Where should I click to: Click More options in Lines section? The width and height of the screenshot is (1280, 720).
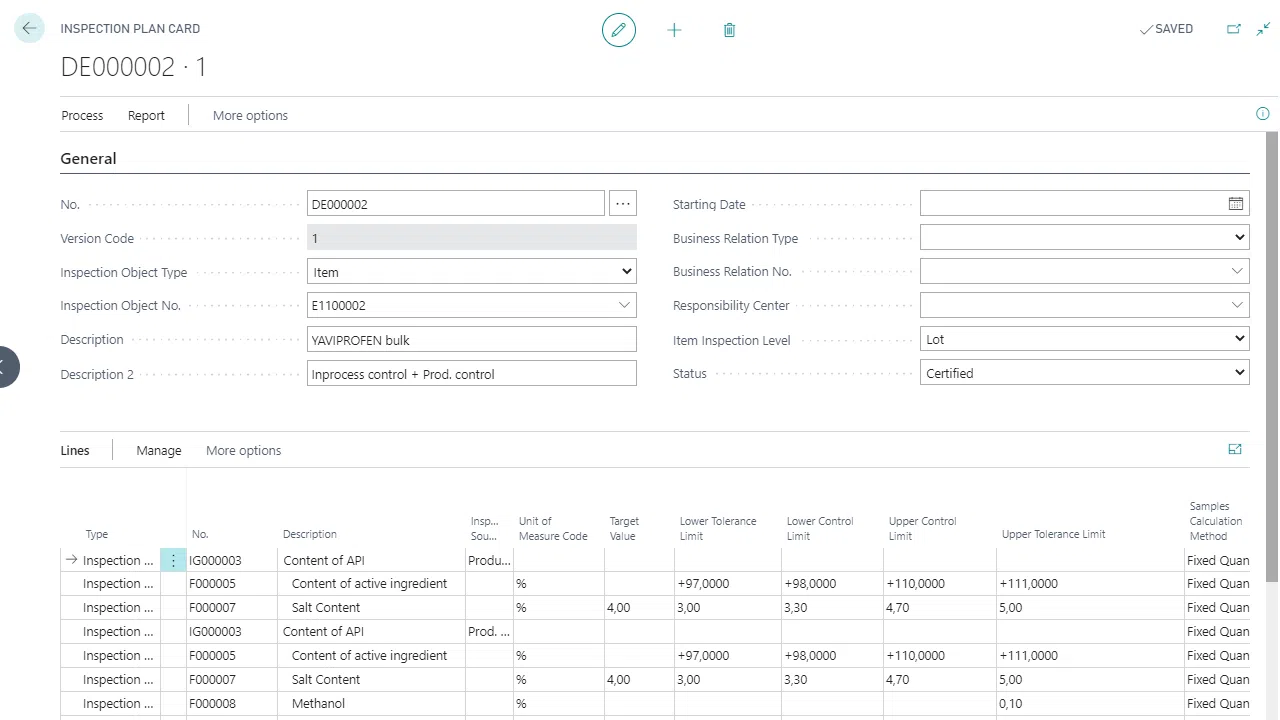243,450
